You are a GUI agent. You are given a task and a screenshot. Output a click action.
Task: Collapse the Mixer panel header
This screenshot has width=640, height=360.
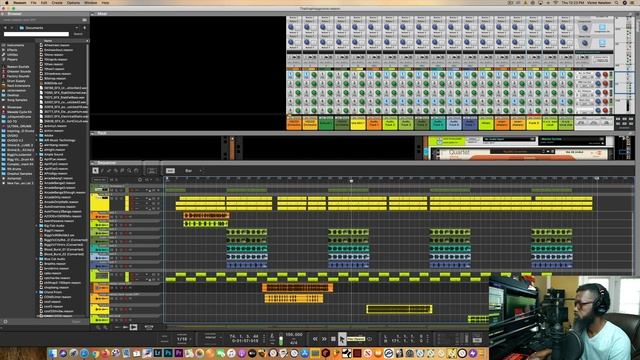click(93, 14)
